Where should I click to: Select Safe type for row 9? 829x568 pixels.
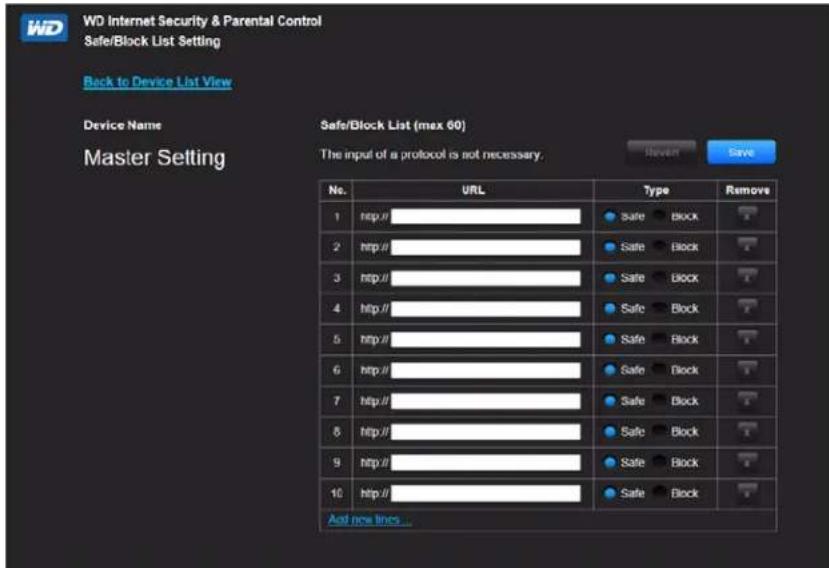(x=610, y=462)
